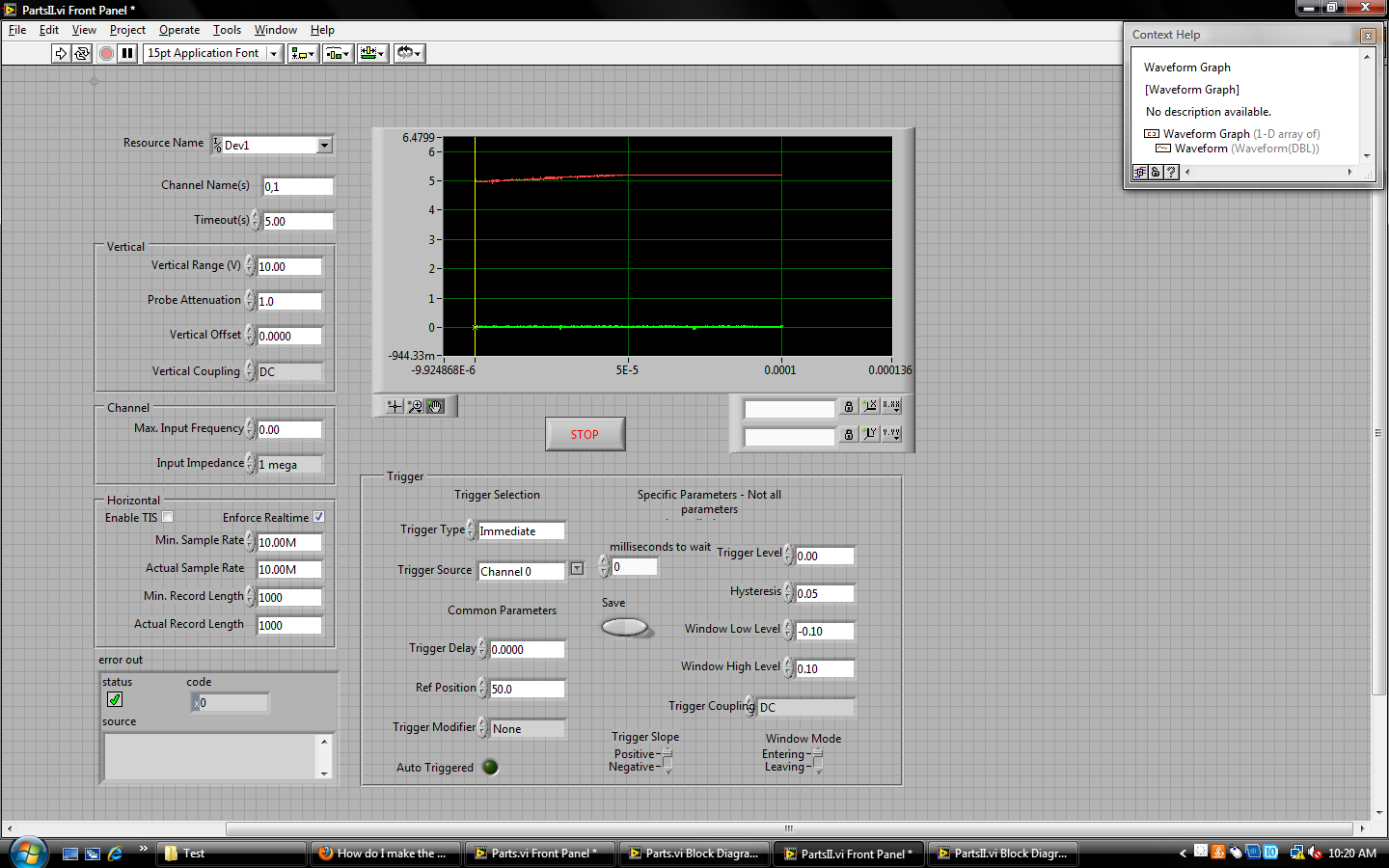Viewport: 1389px width, 868px height.
Task: Click the Input Impedance 1 mega selector
Action: pyautogui.click(x=289, y=464)
